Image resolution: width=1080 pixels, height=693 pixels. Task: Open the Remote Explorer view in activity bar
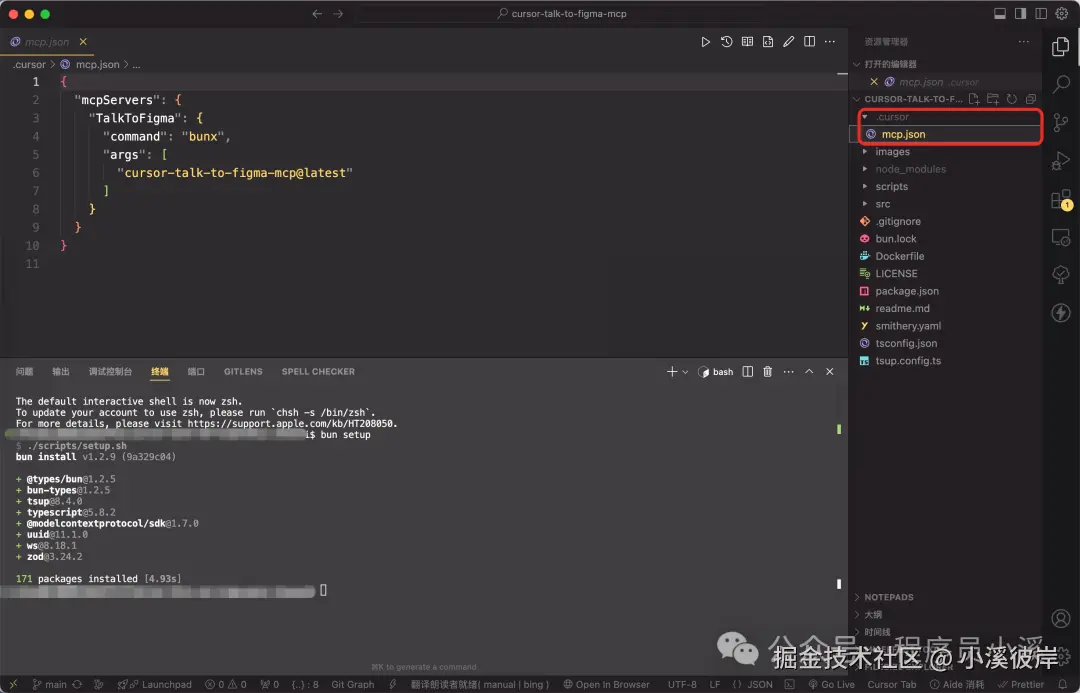tap(1061, 238)
